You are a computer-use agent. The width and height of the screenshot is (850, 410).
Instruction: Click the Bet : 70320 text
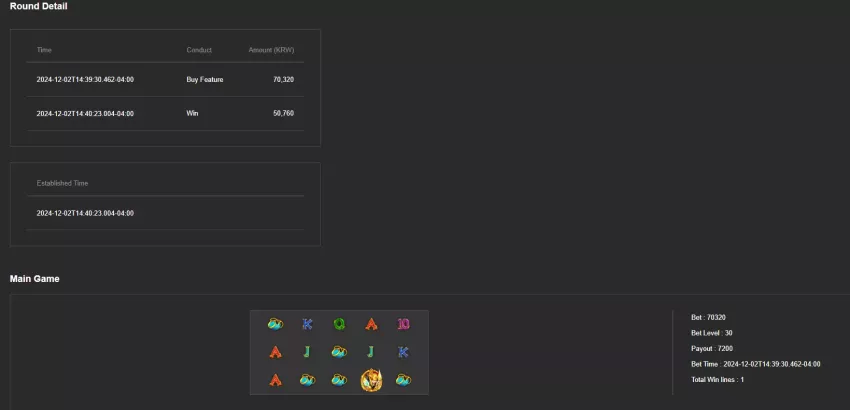coord(708,317)
